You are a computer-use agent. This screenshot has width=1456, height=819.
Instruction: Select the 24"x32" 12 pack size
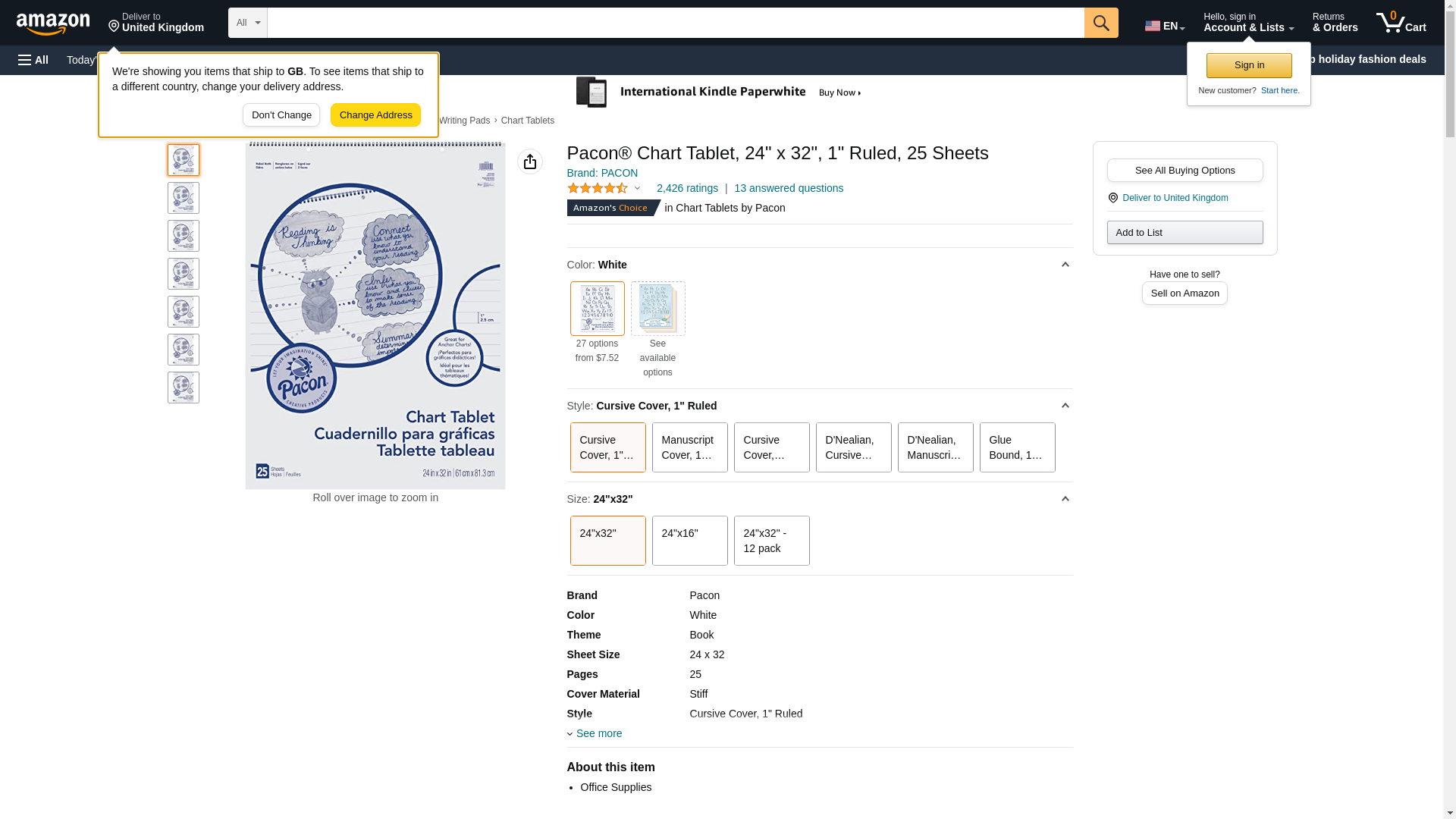pyautogui.click(x=771, y=541)
